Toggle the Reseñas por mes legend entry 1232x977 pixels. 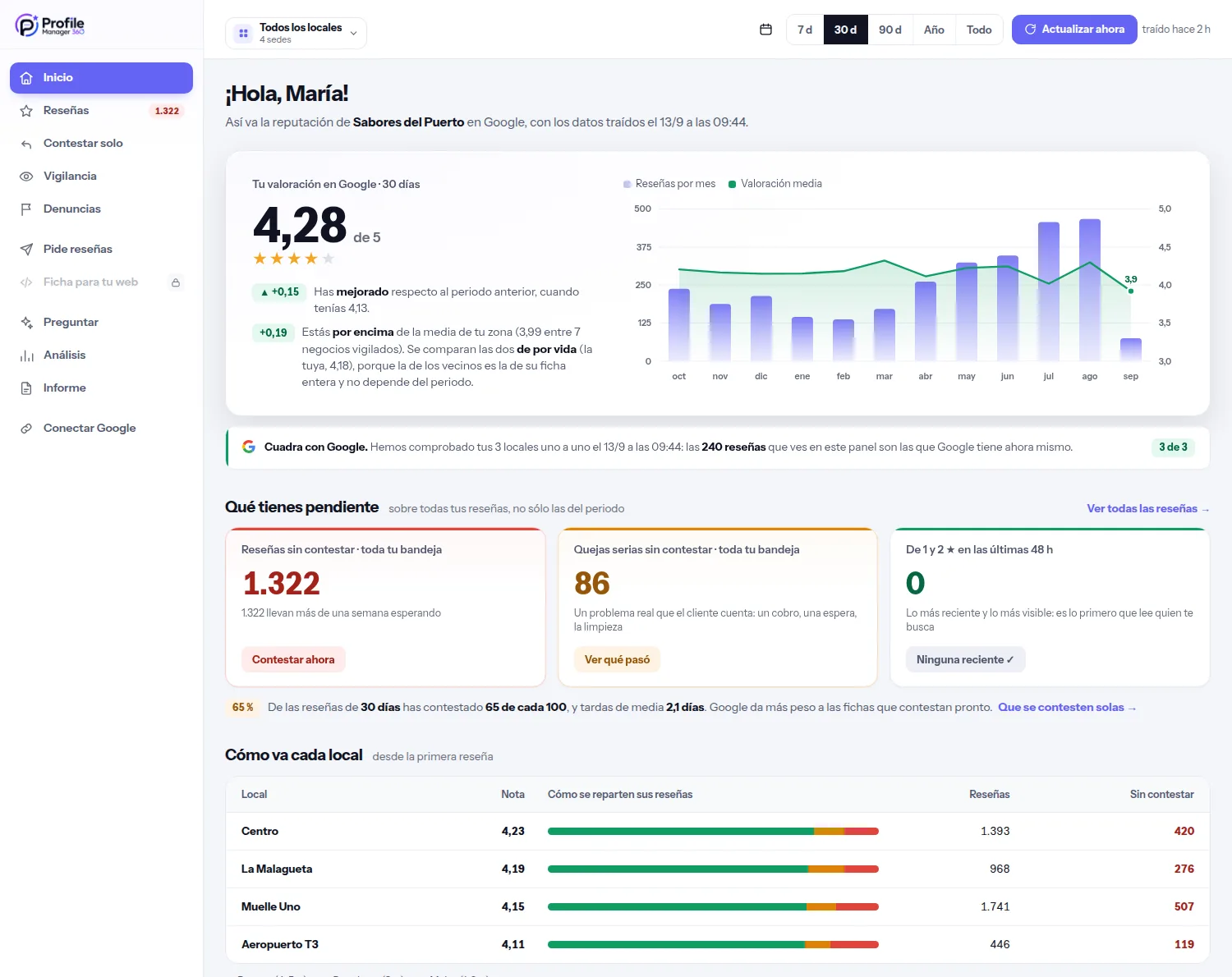(x=669, y=184)
